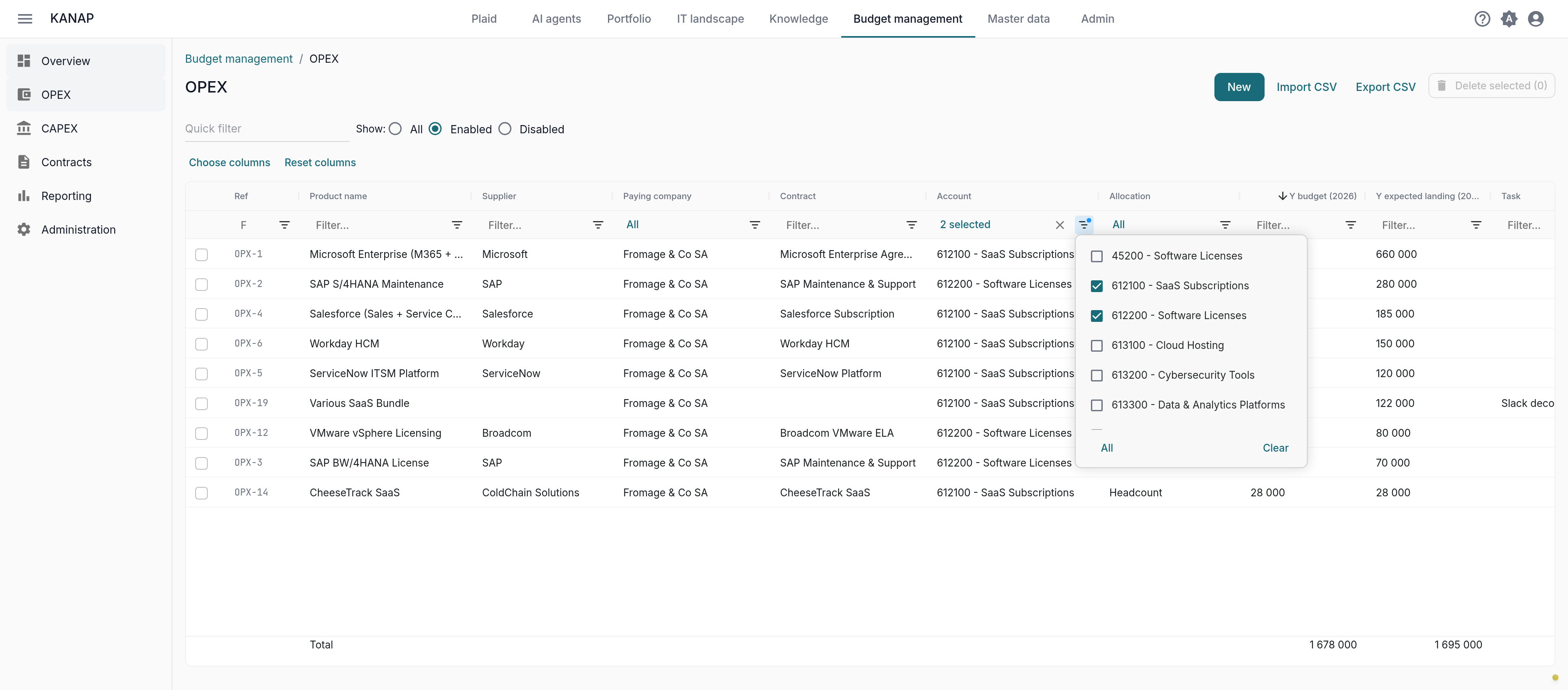Check 45200 - Software Licenses option
Image resolution: width=1568 pixels, height=690 pixels.
pyautogui.click(x=1097, y=256)
